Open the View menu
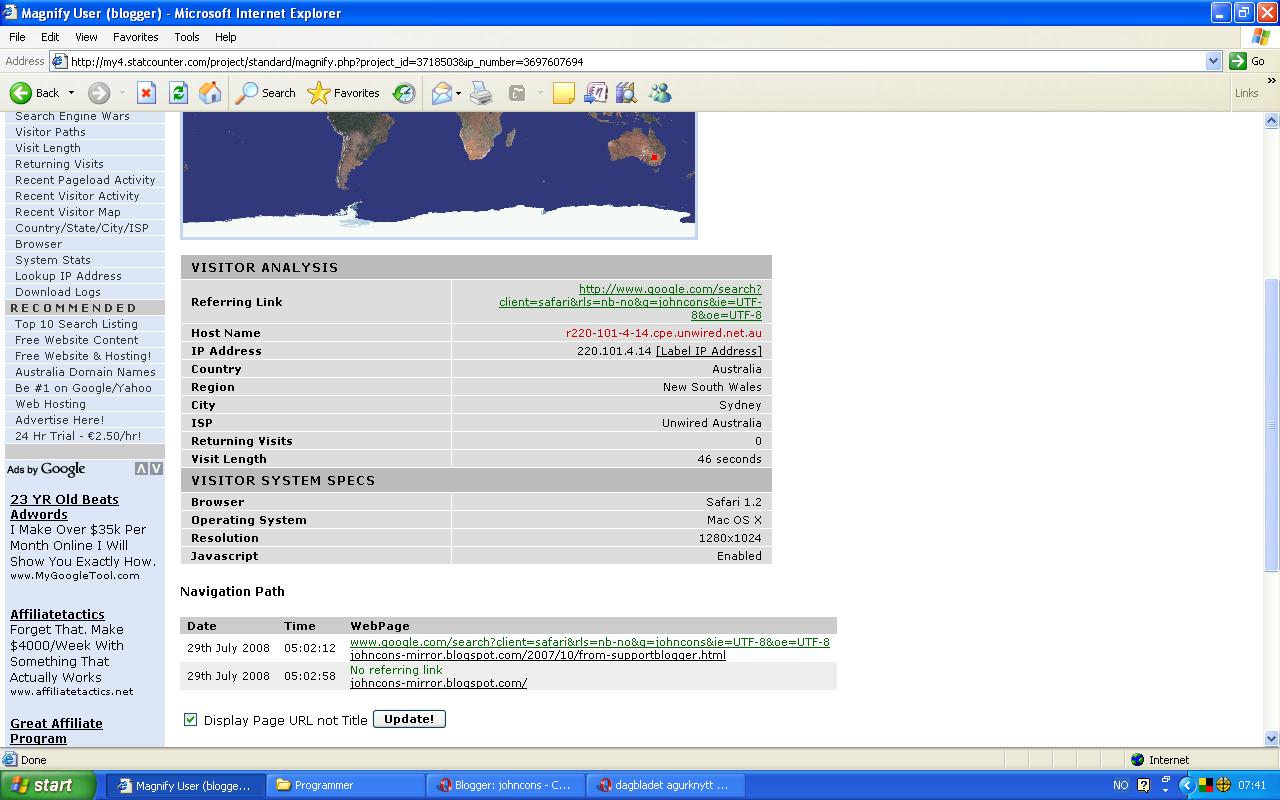Screen dimensions: 1280x800 (x=86, y=37)
